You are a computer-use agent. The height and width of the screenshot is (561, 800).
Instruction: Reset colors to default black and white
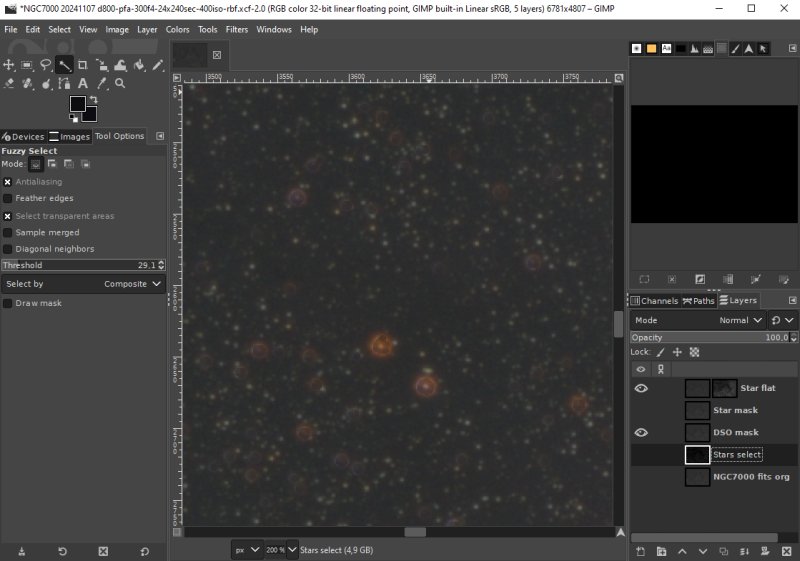click(73, 119)
